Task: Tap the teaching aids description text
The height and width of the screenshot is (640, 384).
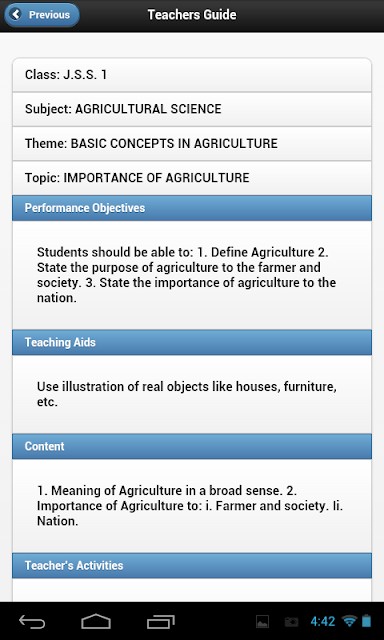Action: [186, 394]
